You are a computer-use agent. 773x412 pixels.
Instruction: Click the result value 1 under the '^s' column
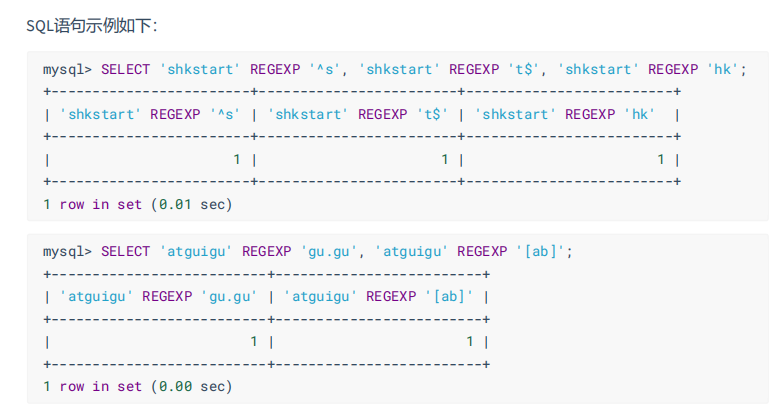(237, 159)
